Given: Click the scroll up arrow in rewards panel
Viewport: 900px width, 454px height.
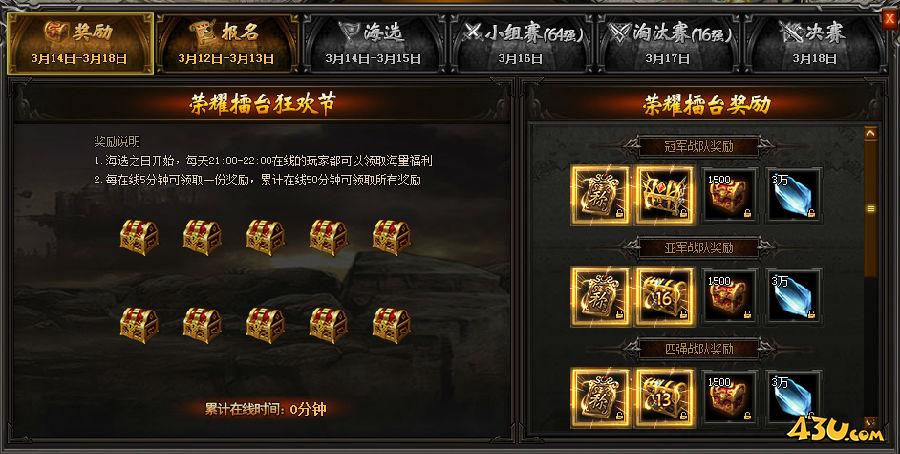Looking at the screenshot, I should [x=871, y=134].
